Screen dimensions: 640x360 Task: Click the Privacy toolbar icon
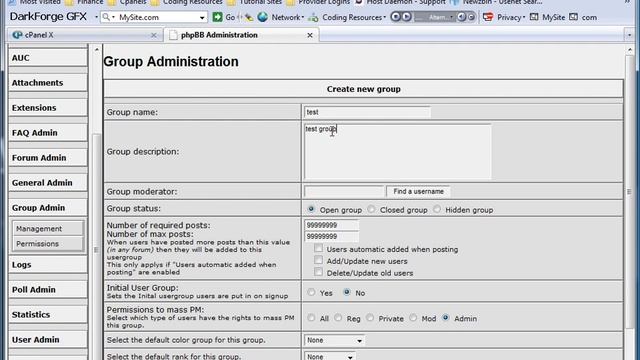[x=488, y=17]
